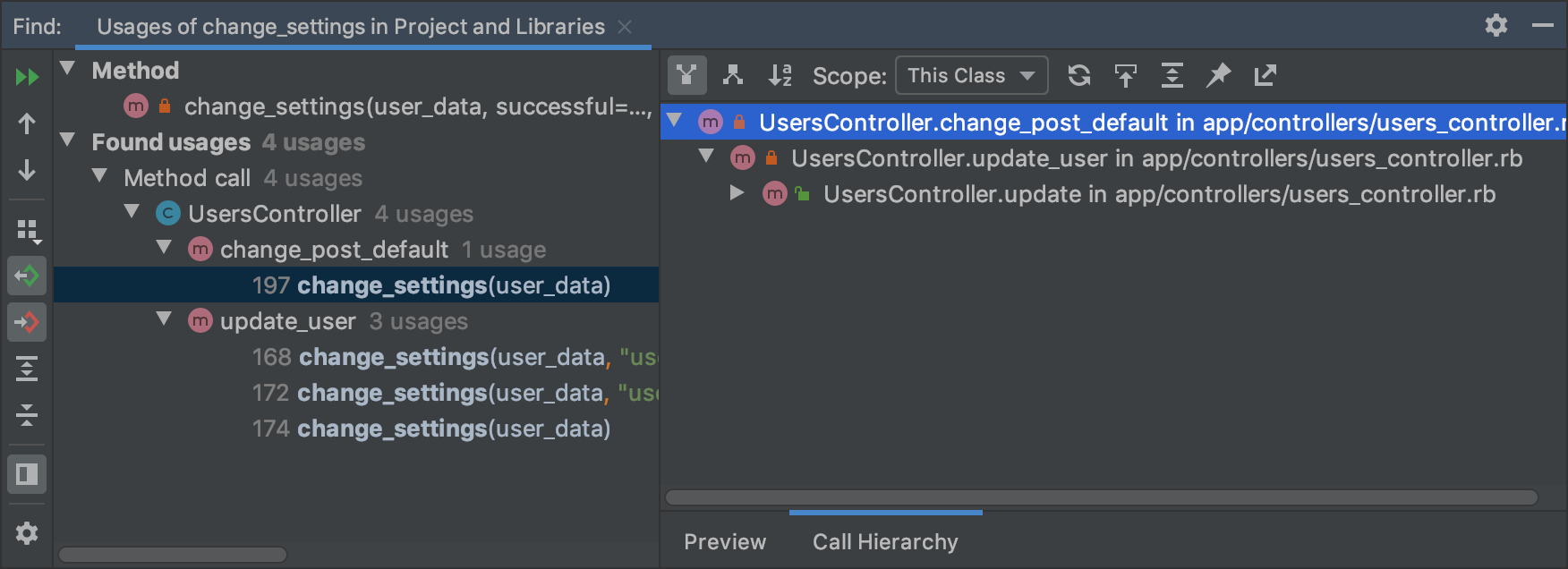Image resolution: width=1568 pixels, height=569 pixels.
Task: Collapse the change_post_default method node
Action: (164, 248)
